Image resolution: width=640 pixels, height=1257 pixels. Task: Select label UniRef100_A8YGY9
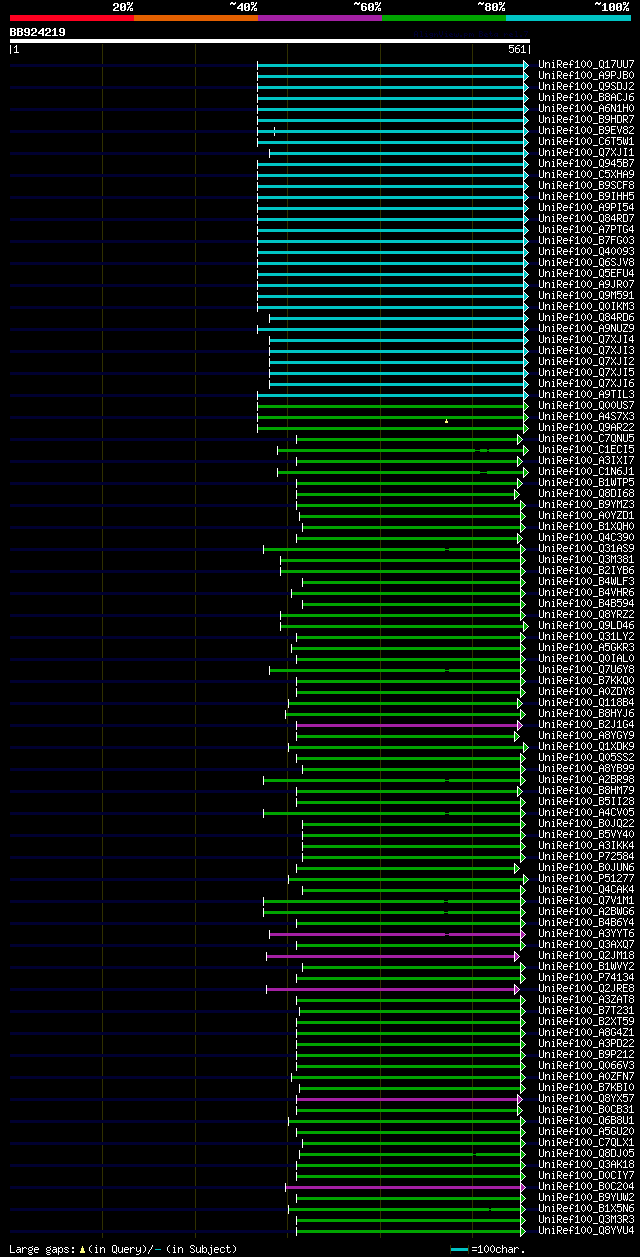coord(586,735)
